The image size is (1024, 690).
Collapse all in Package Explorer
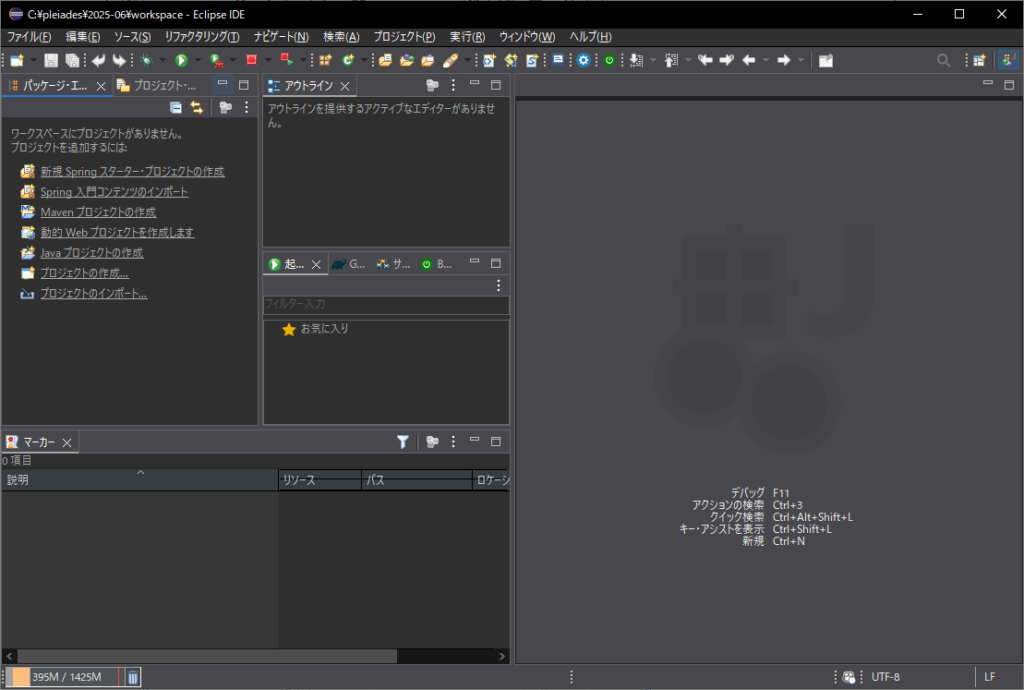pos(176,107)
